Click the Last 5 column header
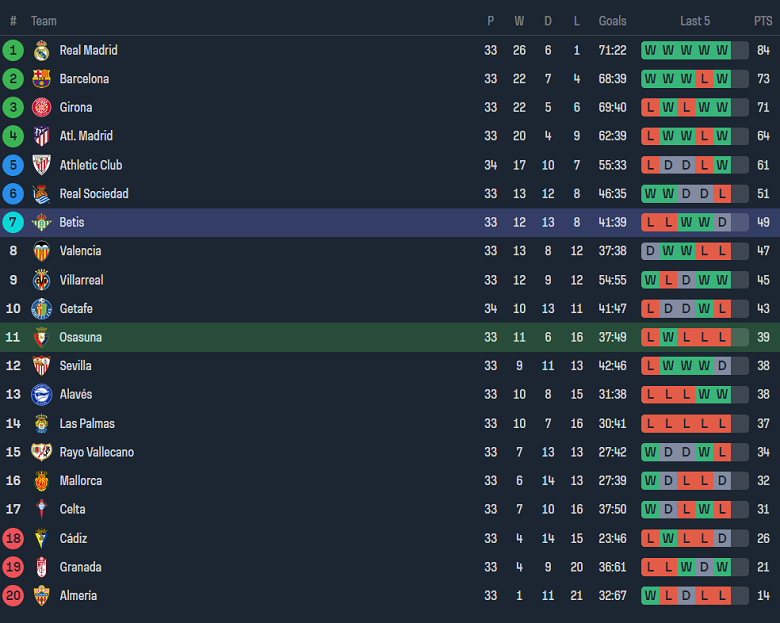The height and width of the screenshot is (623, 780). coord(695,21)
